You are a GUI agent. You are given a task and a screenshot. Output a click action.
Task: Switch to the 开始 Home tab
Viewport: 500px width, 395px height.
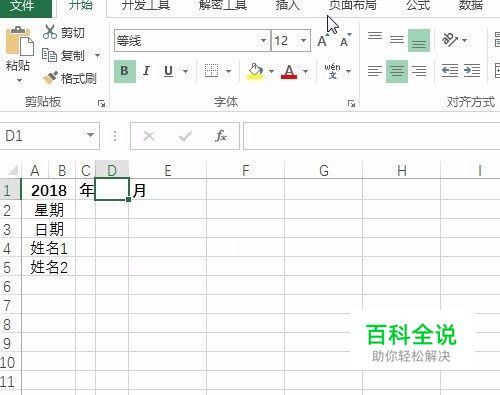click(x=81, y=6)
